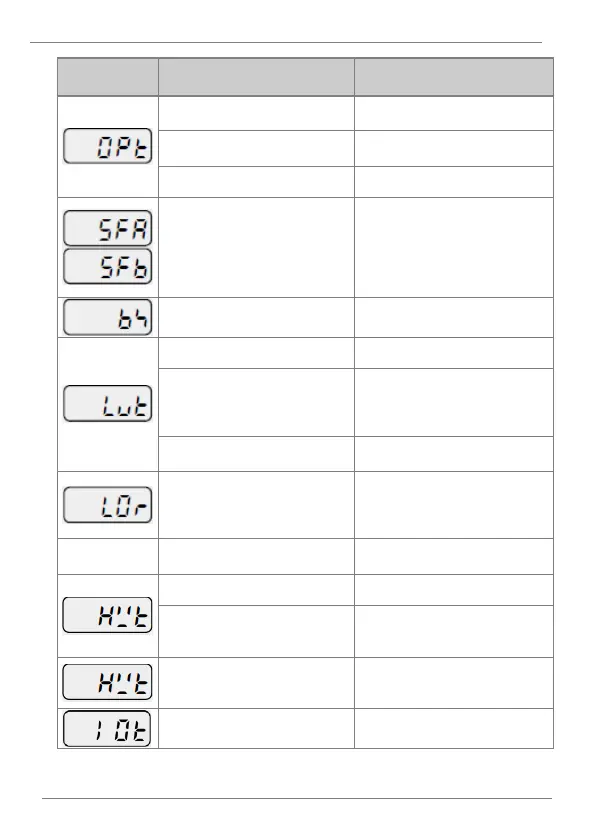This screenshot has width=595, height=839.
Task: Click the rightmost cell in the LOr row
Action: [x=454, y=505]
